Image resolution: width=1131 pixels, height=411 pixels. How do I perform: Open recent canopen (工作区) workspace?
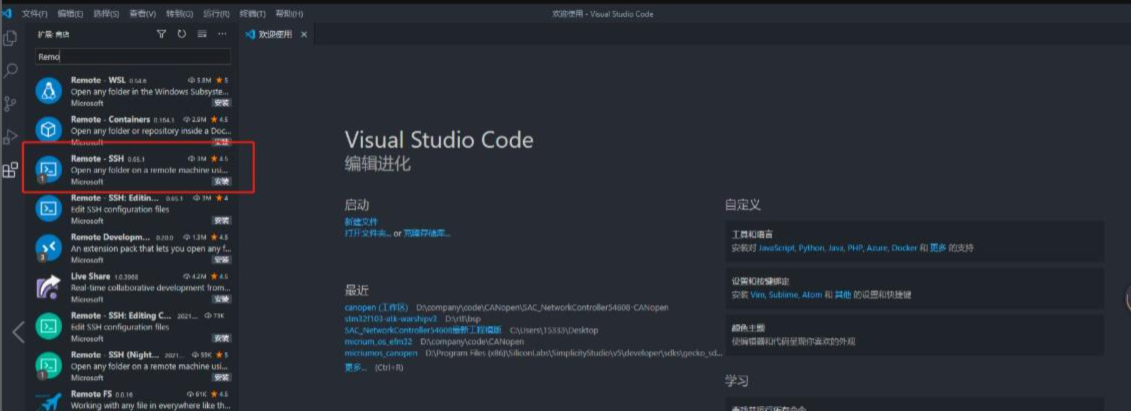pos(377,307)
